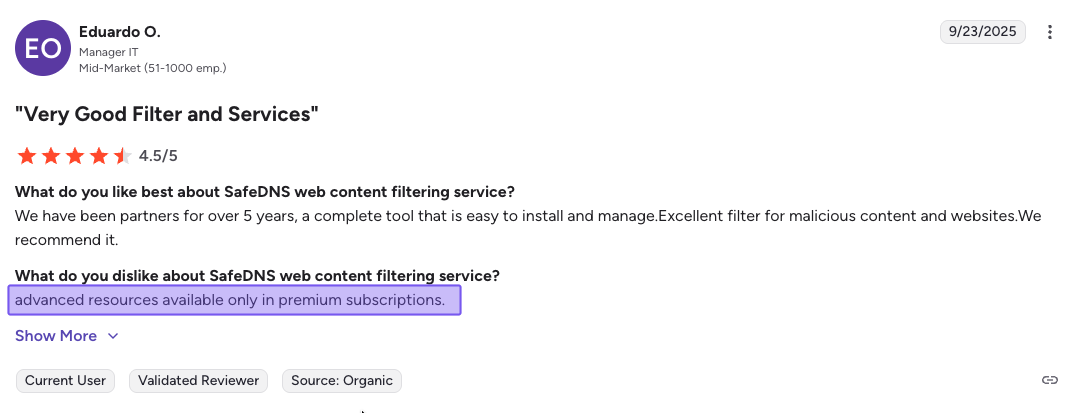Click the third rating star
This screenshot has height=413, width=1079.
pos(75,156)
